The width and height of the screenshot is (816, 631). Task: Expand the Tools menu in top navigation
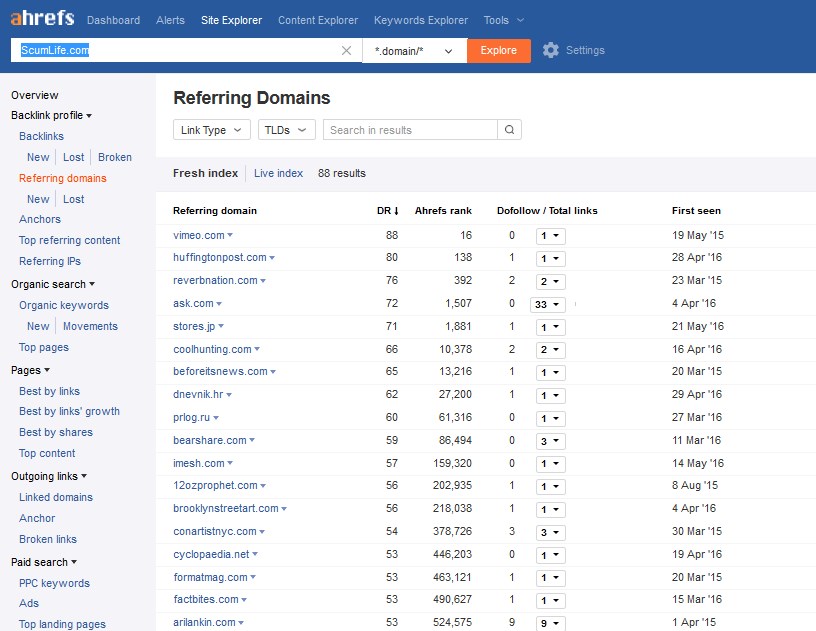coord(503,20)
